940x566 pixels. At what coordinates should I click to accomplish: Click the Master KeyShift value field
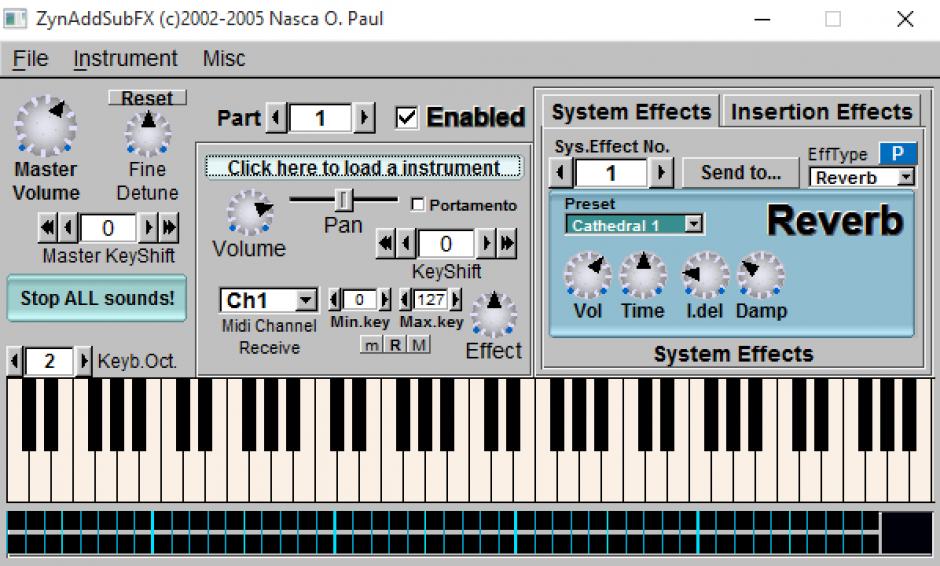pyautogui.click(x=108, y=228)
